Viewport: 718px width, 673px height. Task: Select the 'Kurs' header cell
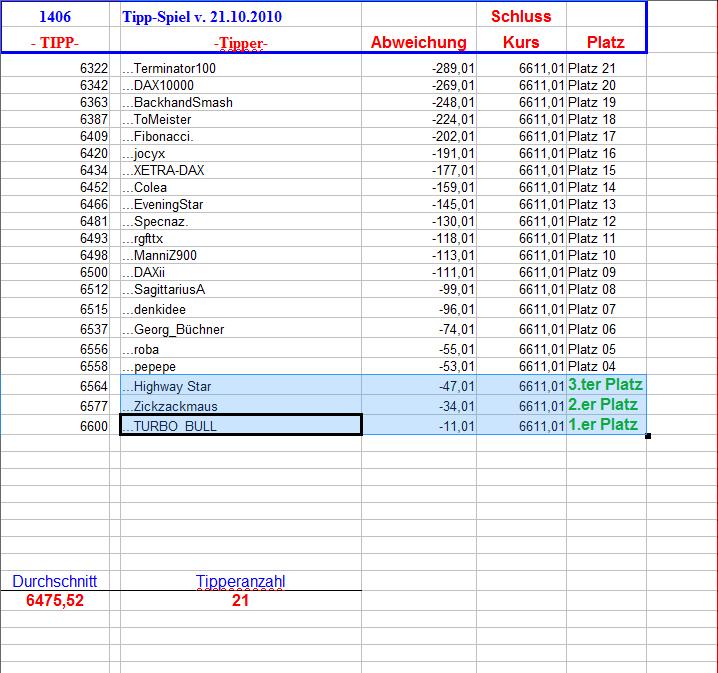pos(521,42)
